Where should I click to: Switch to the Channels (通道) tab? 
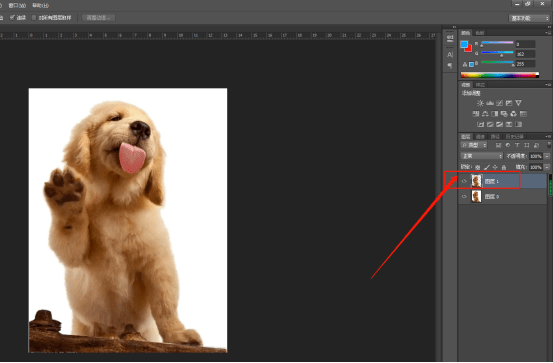tap(480, 137)
